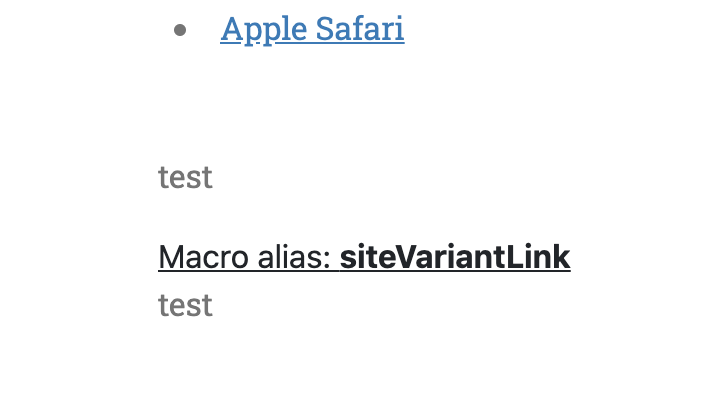Click the capital A of Apple
Screen dimensions: 728x416
click(x=231, y=29)
